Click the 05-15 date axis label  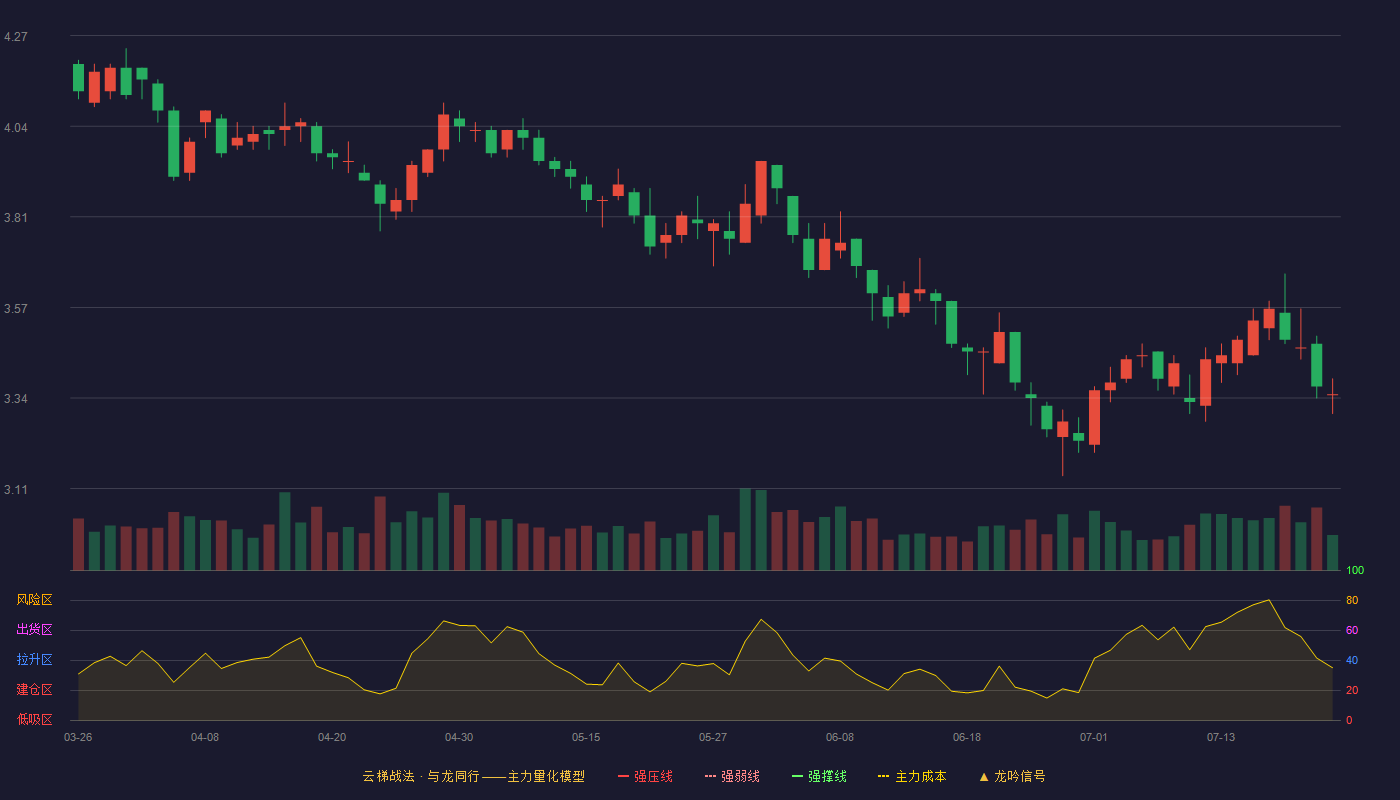[x=586, y=737]
